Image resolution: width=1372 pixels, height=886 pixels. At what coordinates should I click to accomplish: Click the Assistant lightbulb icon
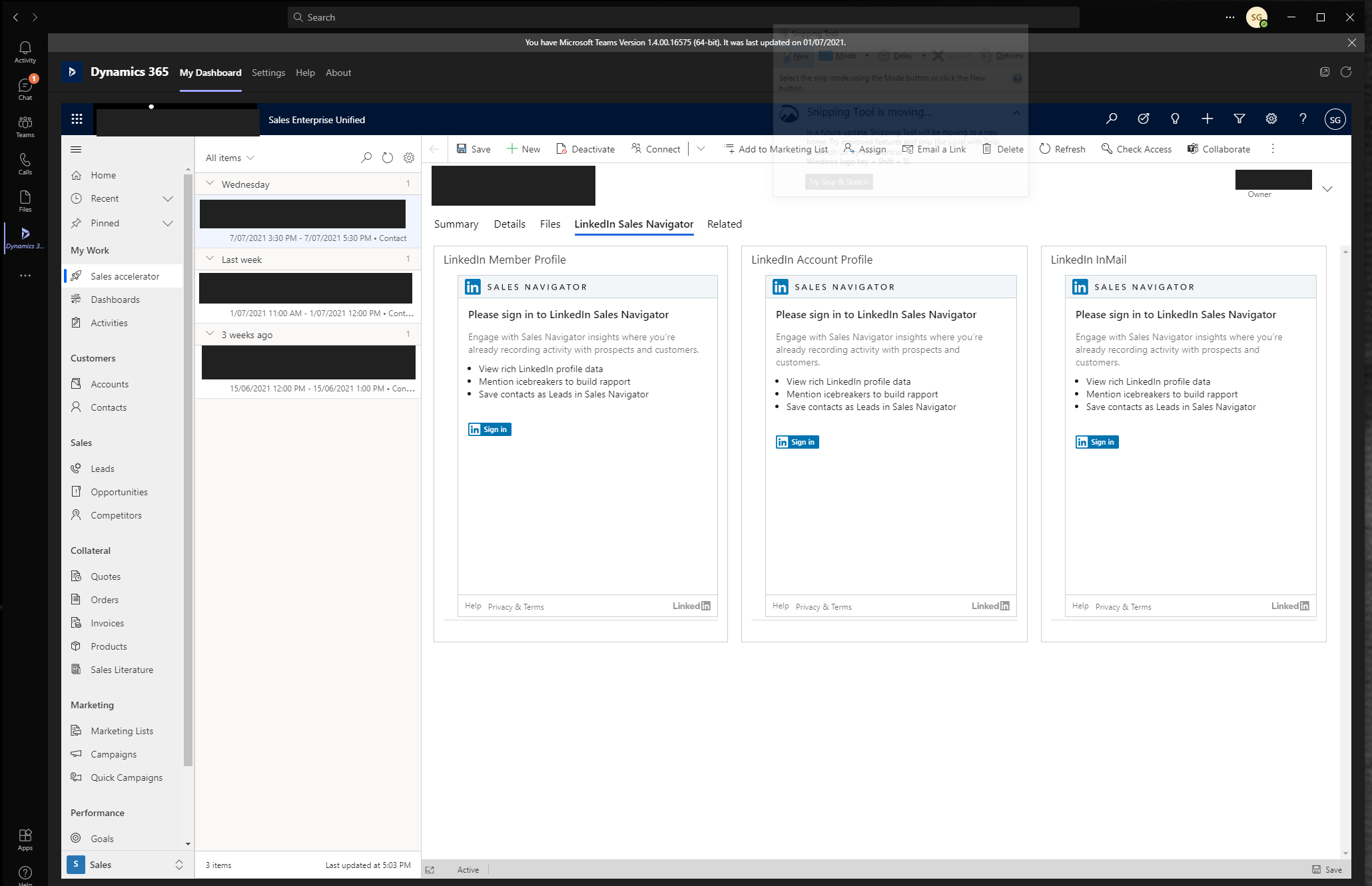(x=1175, y=119)
